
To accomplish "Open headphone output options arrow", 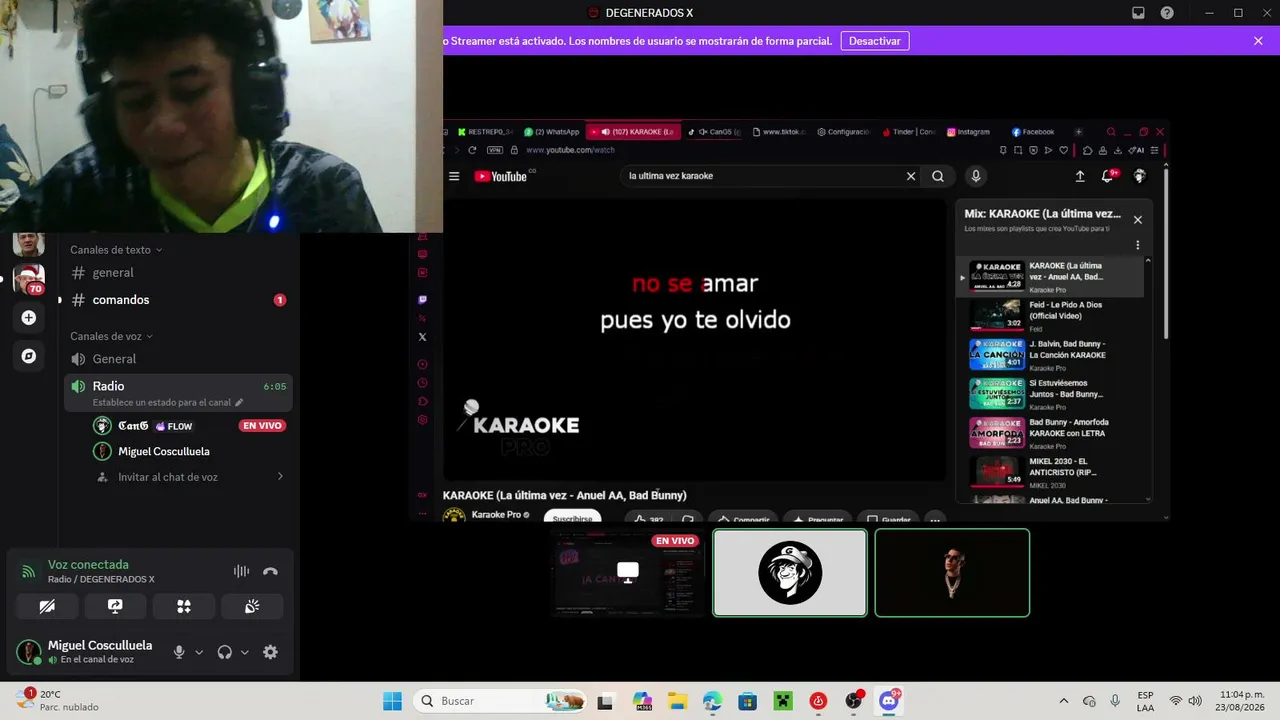I will tap(245, 652).
